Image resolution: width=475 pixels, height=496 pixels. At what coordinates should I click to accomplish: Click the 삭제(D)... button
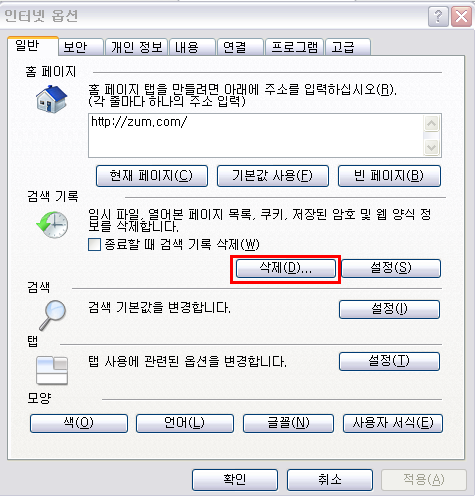click(286, 268)
